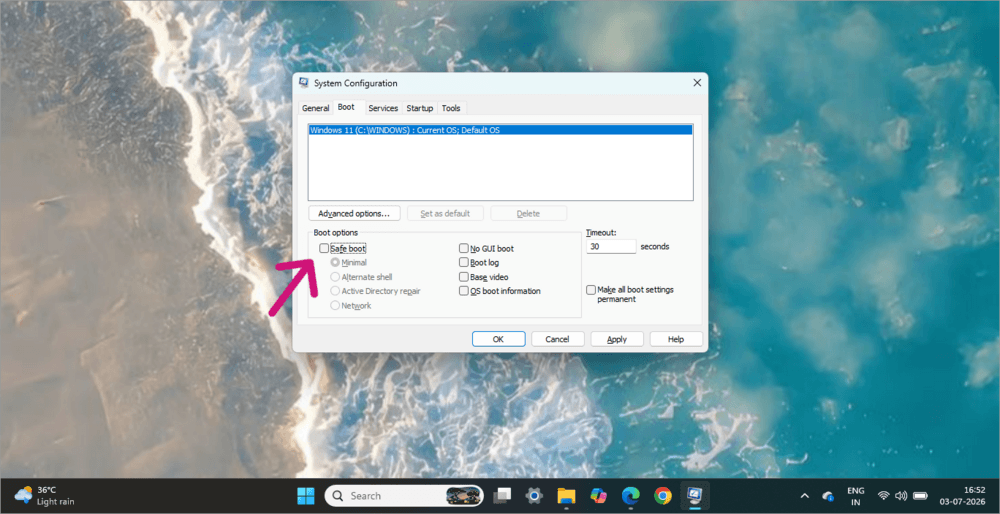Click the Timeout seconds input field
The image size is (1000, 514).
(611, 246)
